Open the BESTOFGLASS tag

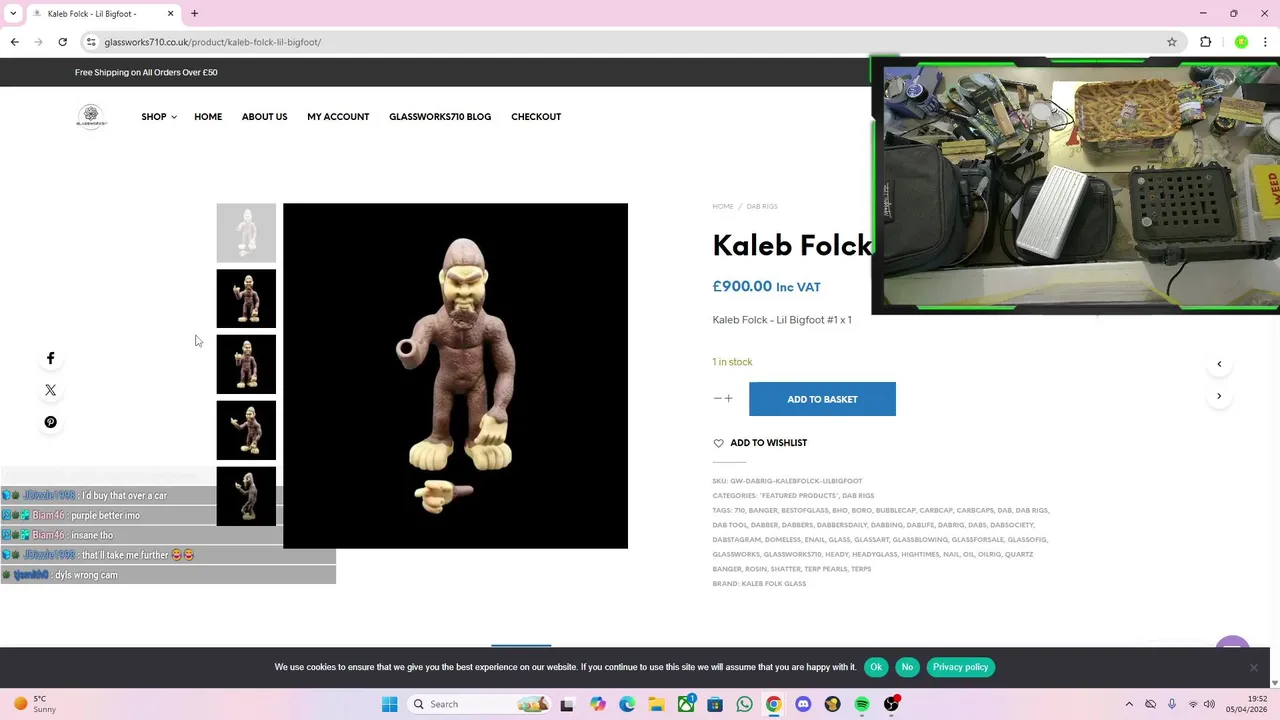pyautogui.click(x=805, y=511)
